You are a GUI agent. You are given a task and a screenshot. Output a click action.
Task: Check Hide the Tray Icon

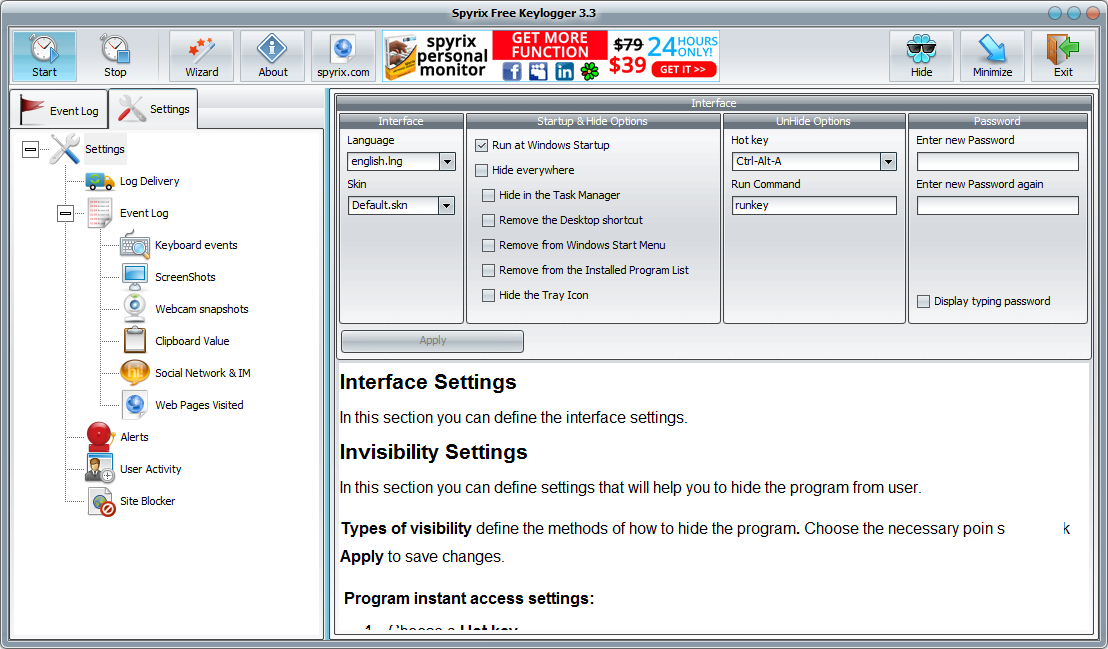488,295
